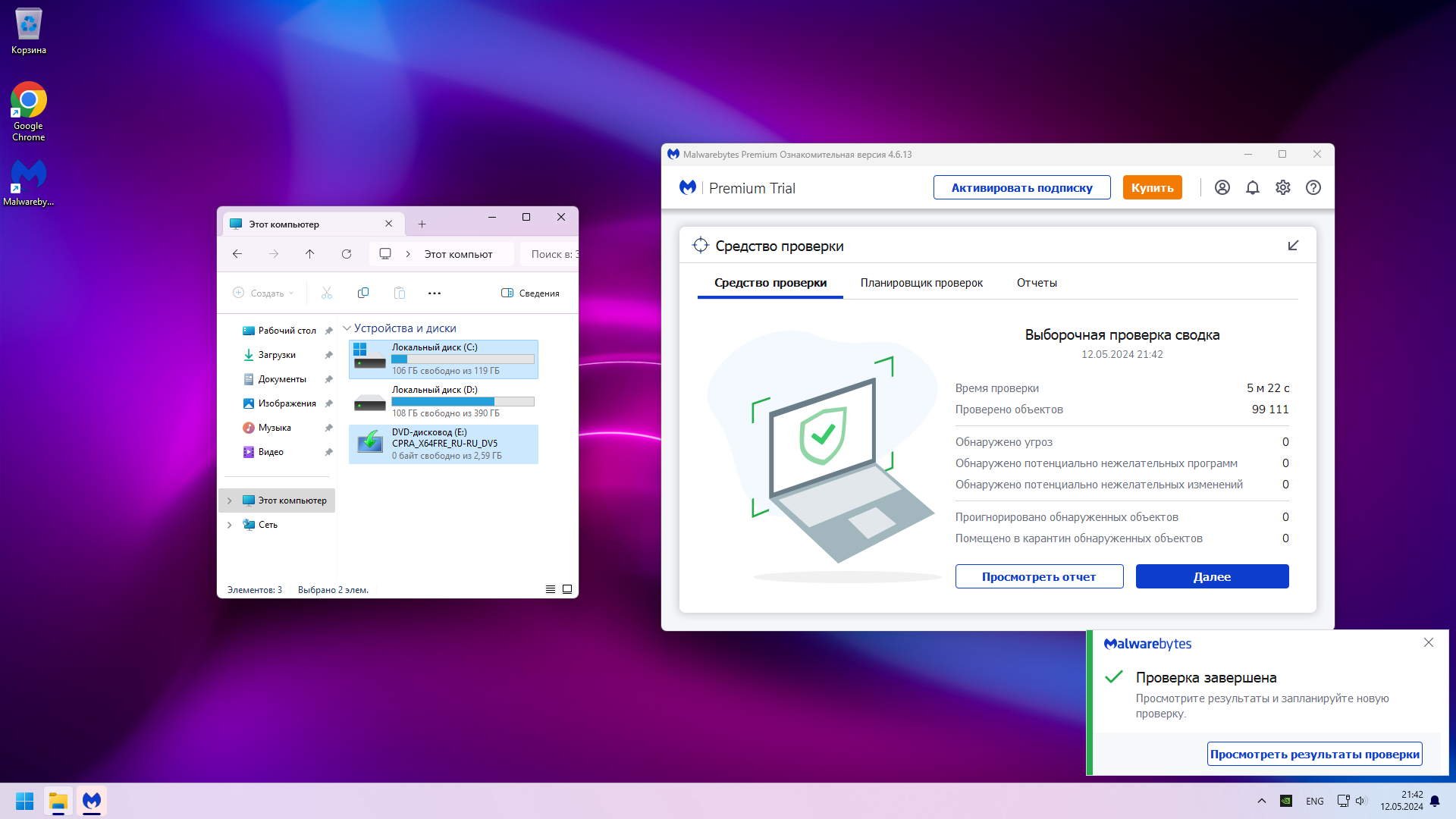Viewport: 1456px width, 819px height.
Task: Switch Explorer to large icons view
Action: (566, 589)
